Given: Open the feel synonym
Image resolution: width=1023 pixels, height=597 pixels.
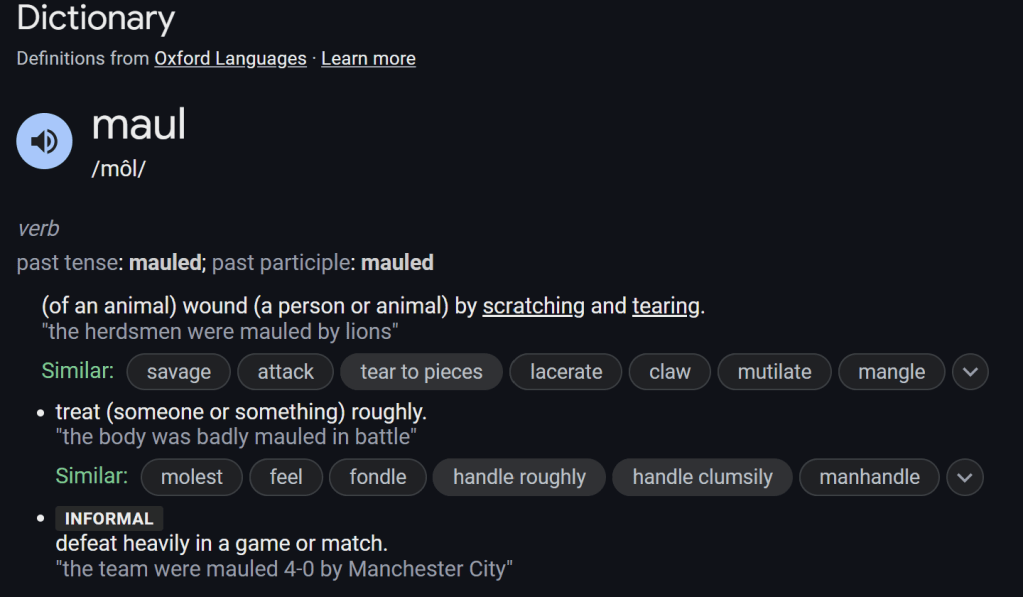Looking at the screenshot, I should [x=286, y=477].
